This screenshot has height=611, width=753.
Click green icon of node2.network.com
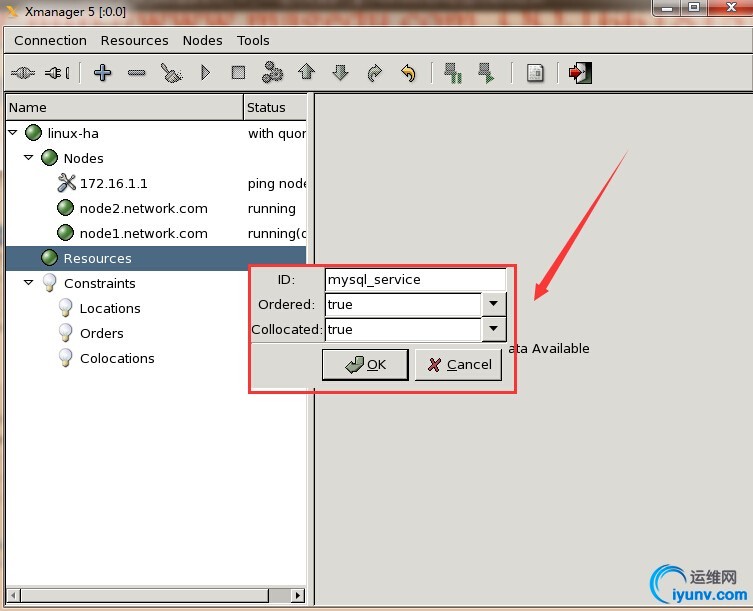pos(65,208)
